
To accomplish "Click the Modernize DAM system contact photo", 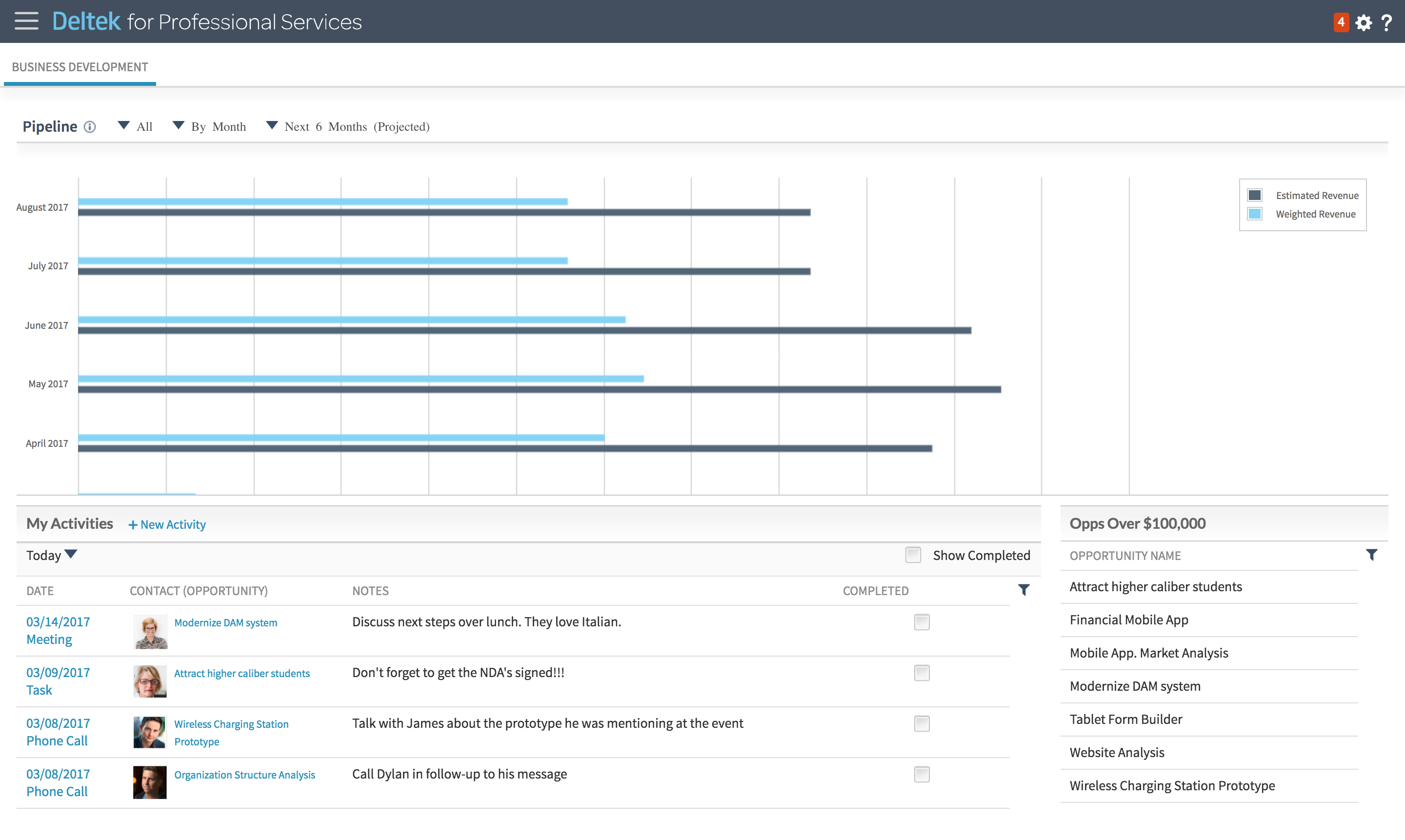I will [150, 631].
